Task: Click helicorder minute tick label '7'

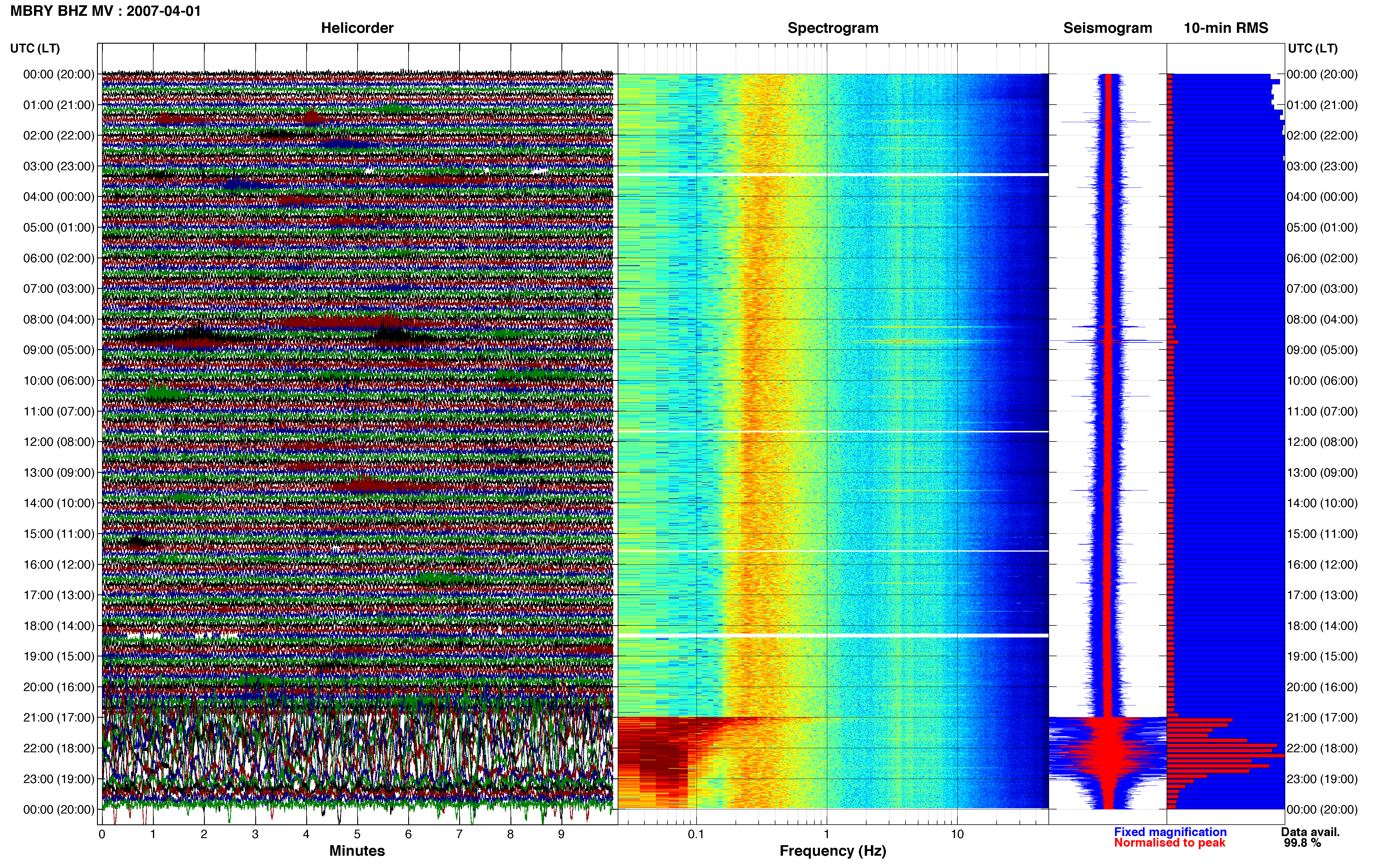Action: click(x=459, y=835)
